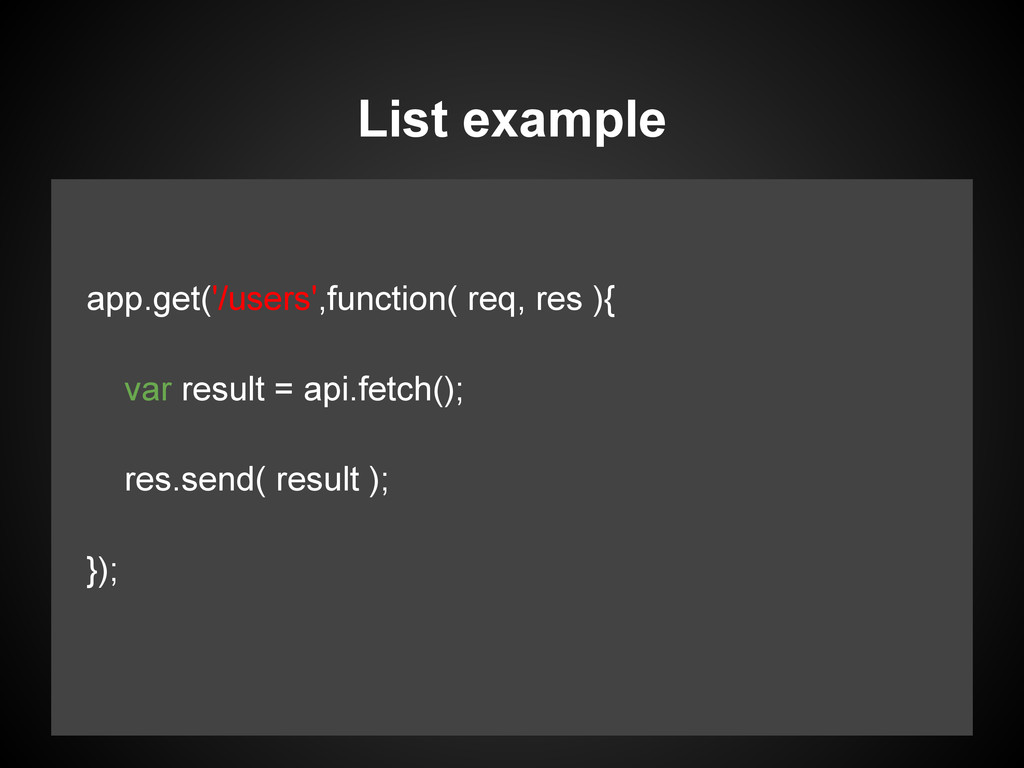Click the equals sign in assignment line

click(283, 390)
